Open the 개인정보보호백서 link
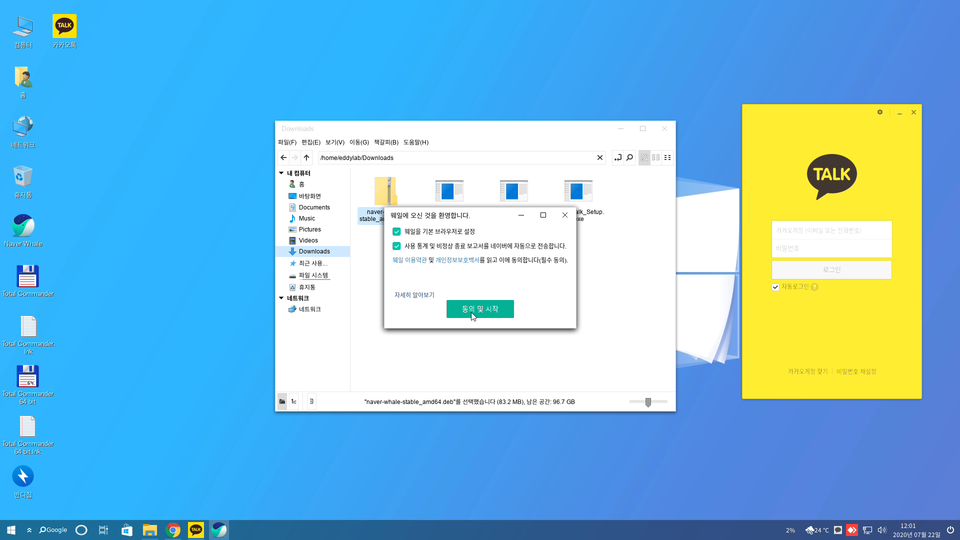Screen dimensions: 960x540 tap(457, 260)
